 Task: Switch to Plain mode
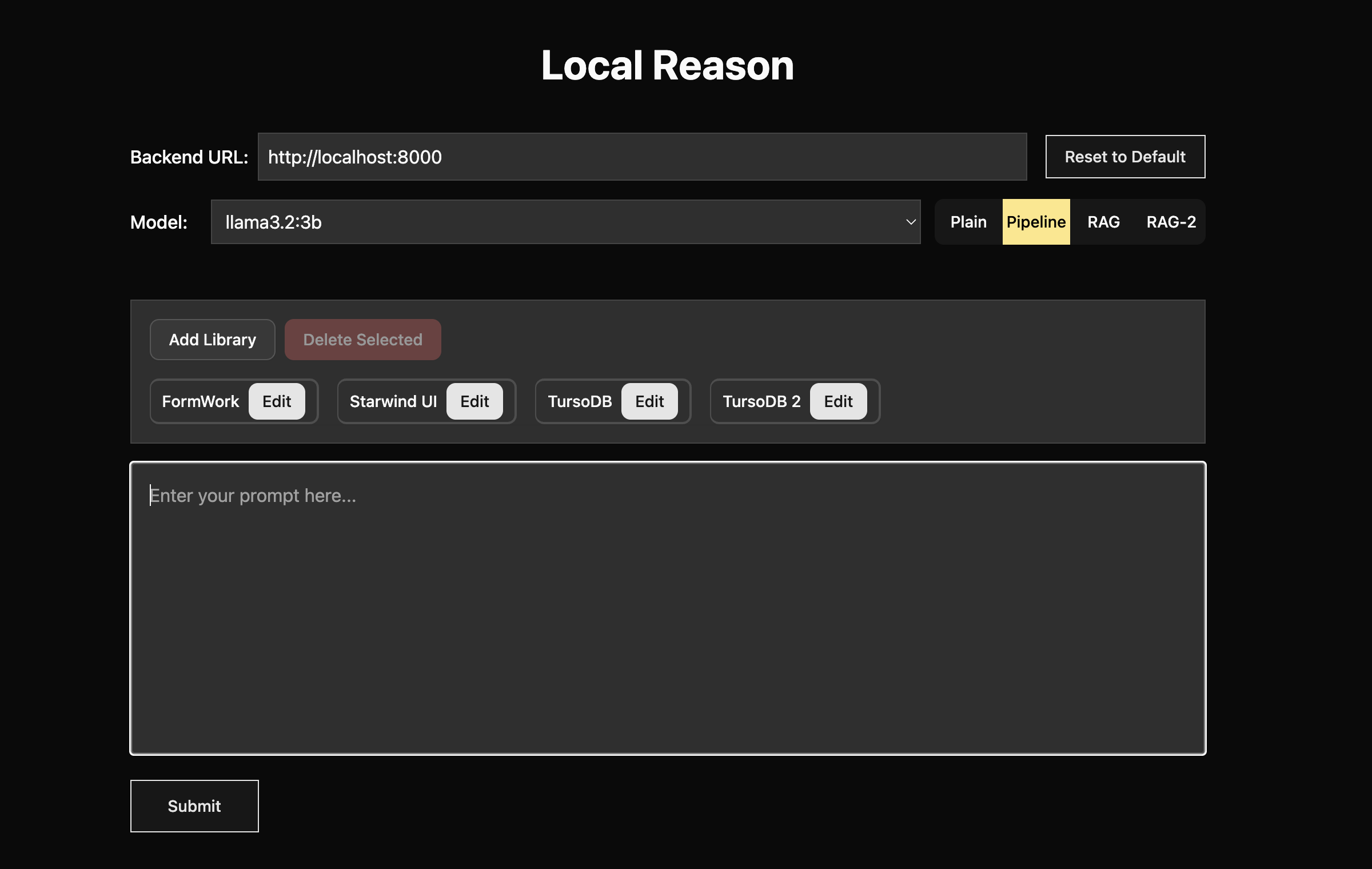coord(968,222)
